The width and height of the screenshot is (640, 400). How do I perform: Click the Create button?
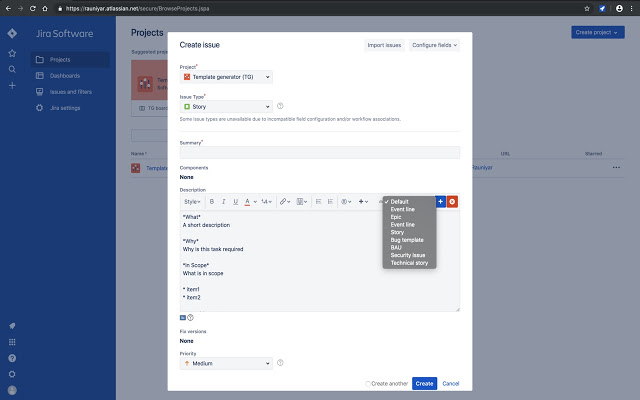[x=424, y=384]
